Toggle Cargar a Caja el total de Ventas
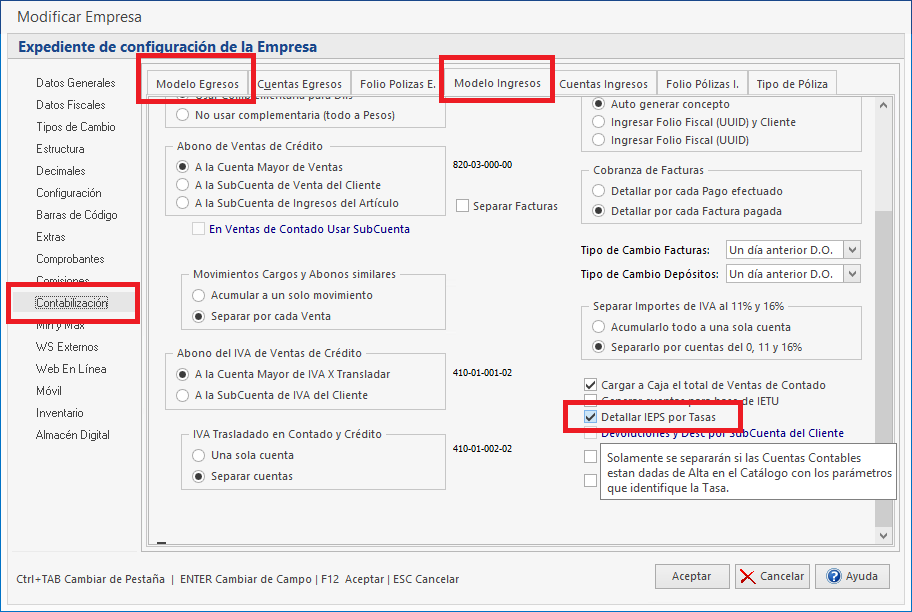912x612 pixels. point(590,385)
